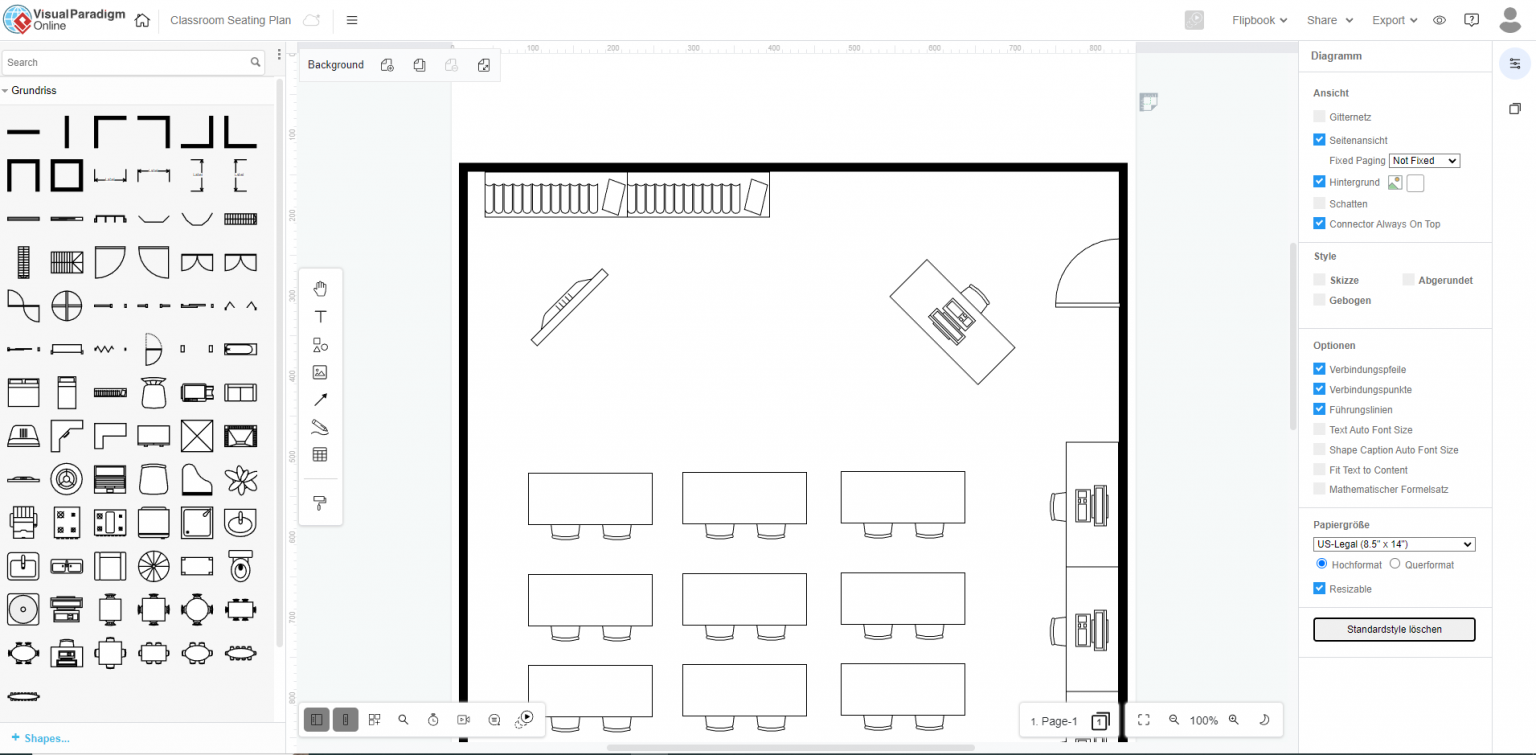1536x755 pixels.
Task: Open the Share menu
Action: click(x=1329, y=20)
